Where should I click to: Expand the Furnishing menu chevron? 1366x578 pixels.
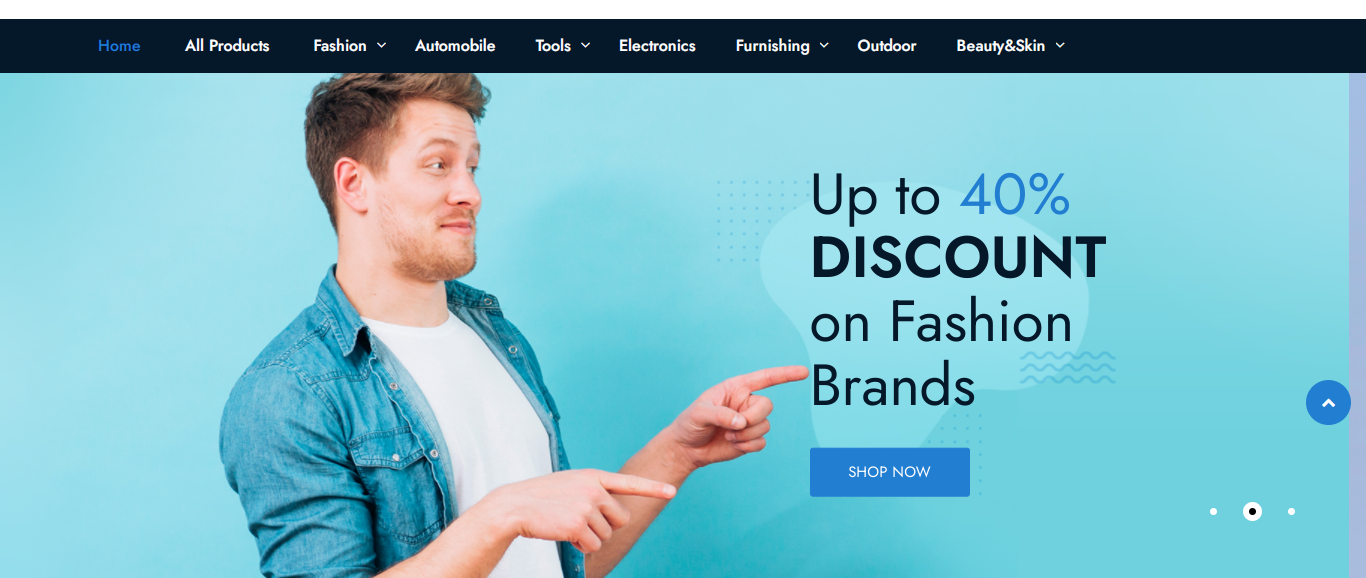[x=824, y=45]
